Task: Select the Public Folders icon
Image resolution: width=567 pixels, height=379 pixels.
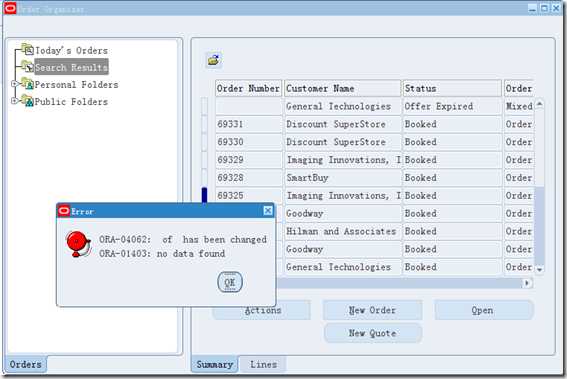Action: 27,101
